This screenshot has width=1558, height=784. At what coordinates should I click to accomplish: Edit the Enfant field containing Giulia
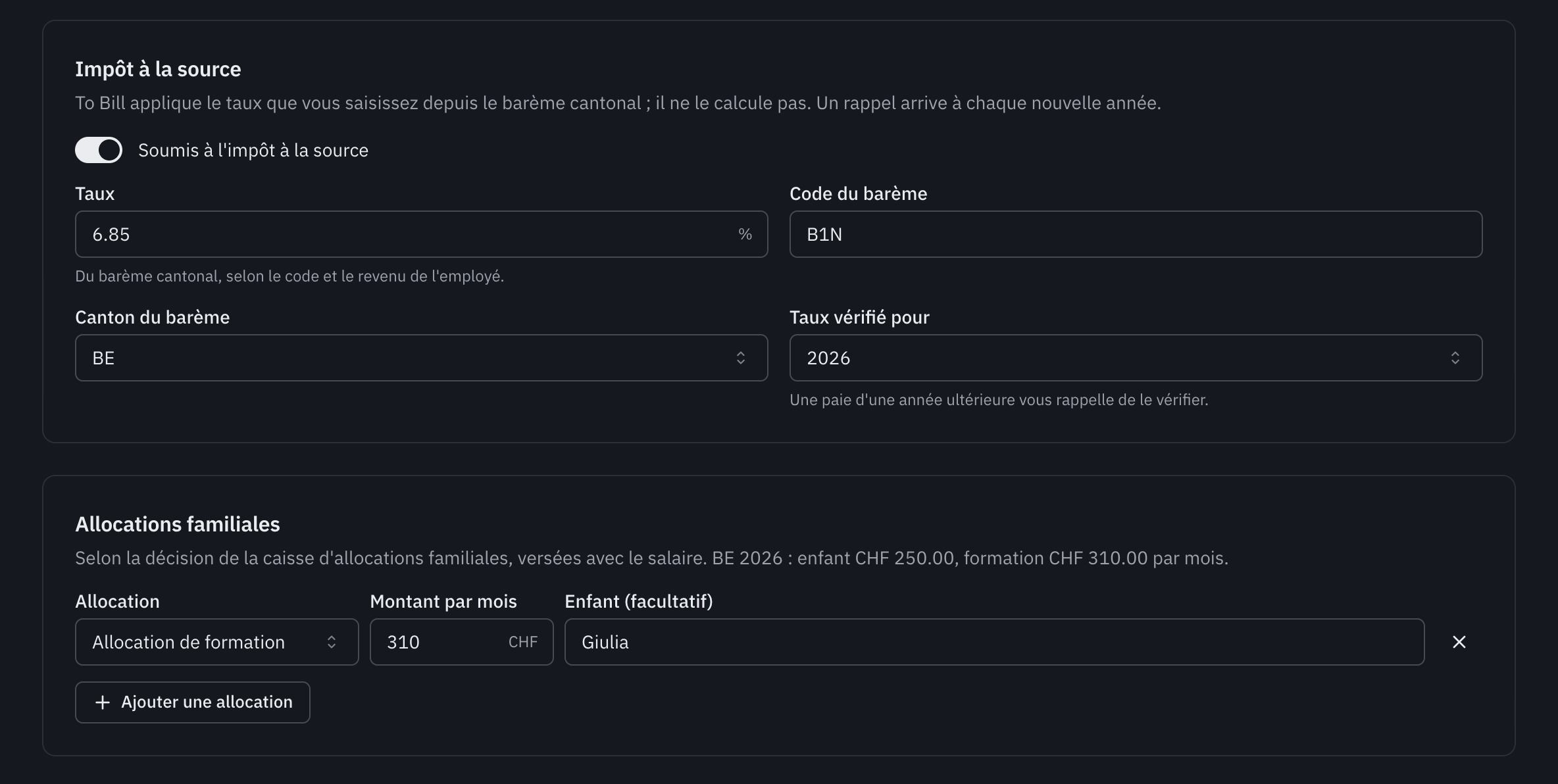[x=994, y=642]
